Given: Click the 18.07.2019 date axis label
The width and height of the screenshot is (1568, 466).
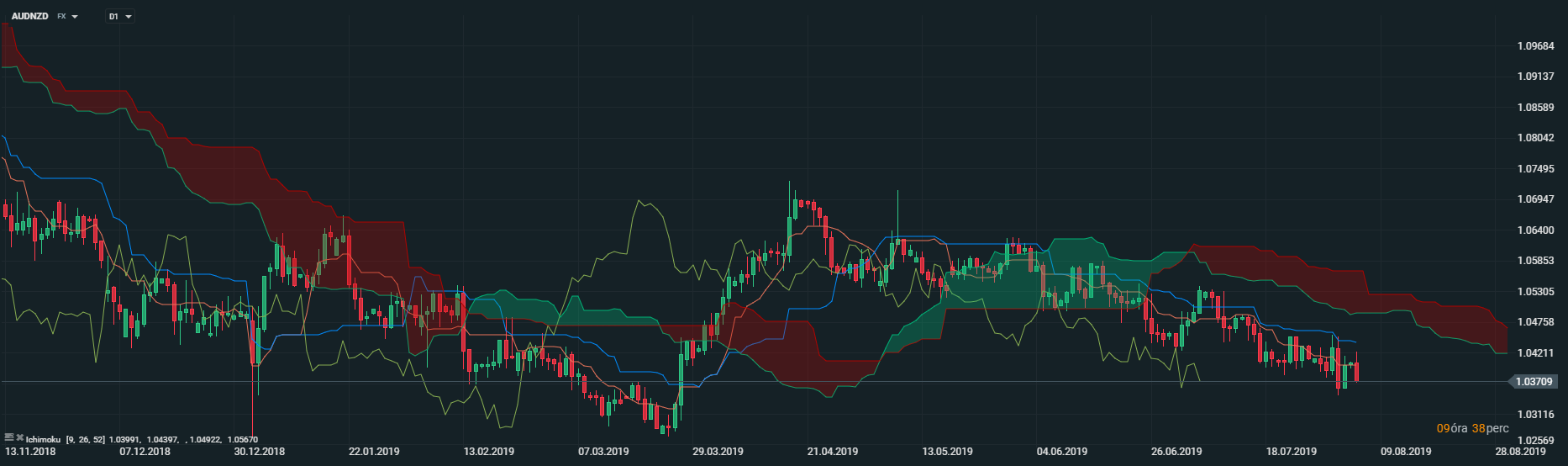Looking at the screenshot, I should tap(1292, 452).
